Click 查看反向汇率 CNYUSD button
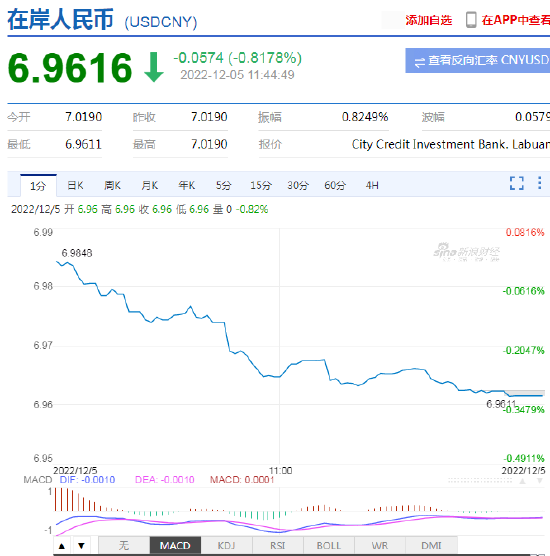550x556 pixels. (478, 60)
